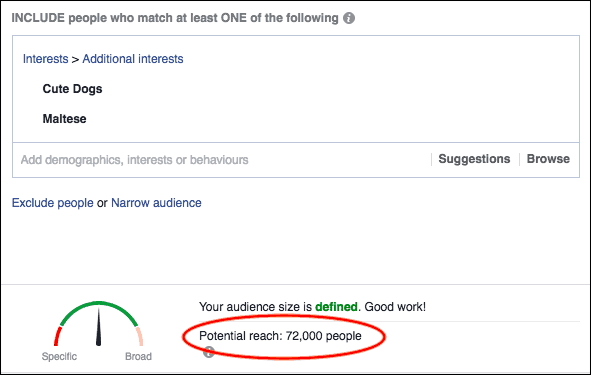
Task: Click the green 'defined' word
Action: pyautogui.click(x=336, y=307)
